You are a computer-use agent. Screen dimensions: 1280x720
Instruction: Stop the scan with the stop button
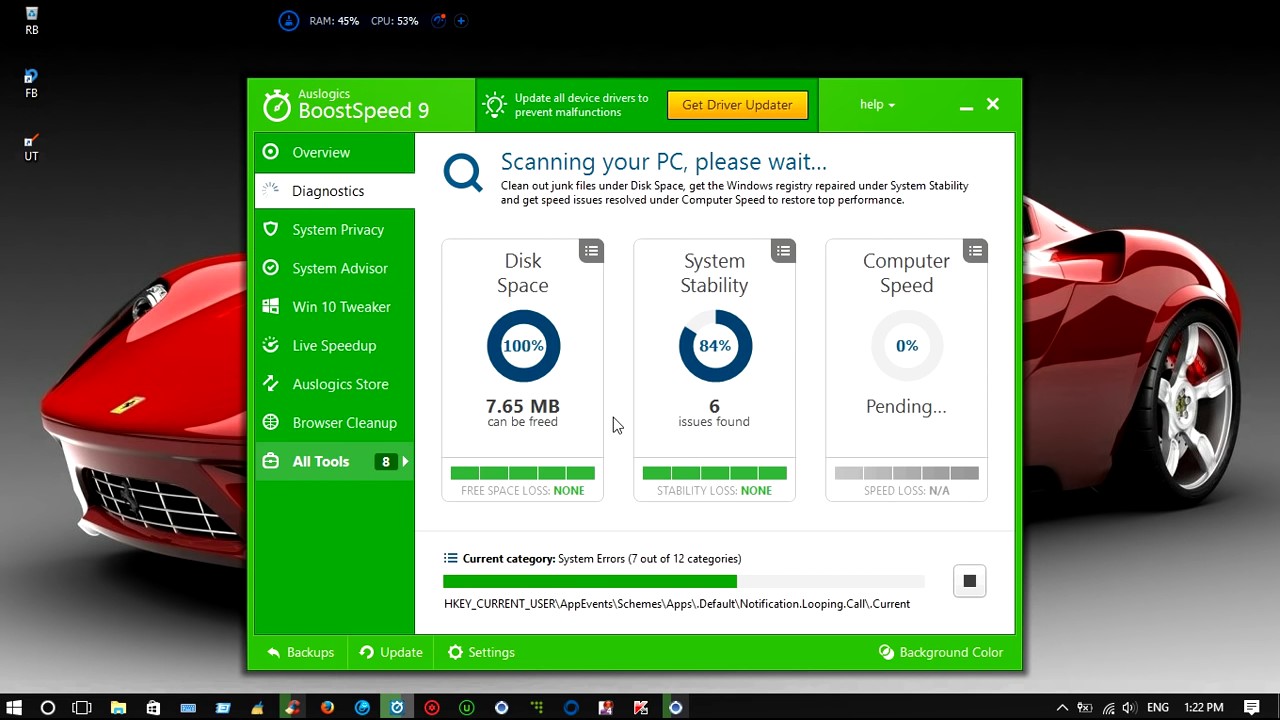pos(969,581)
